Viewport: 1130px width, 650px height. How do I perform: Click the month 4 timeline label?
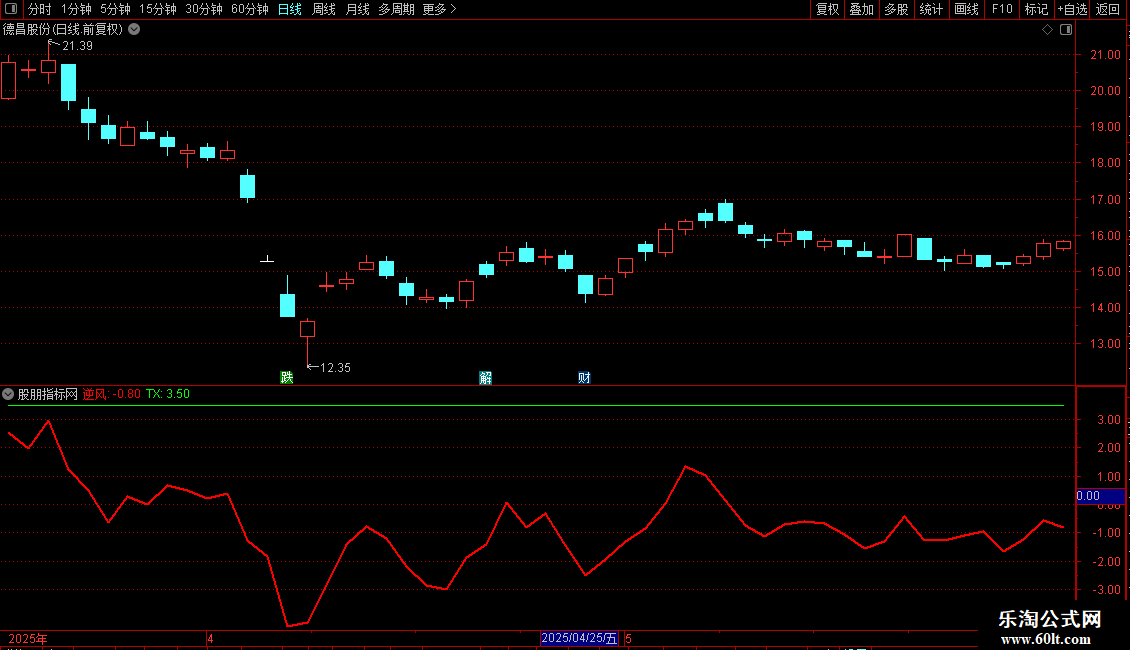coord(210,639)
